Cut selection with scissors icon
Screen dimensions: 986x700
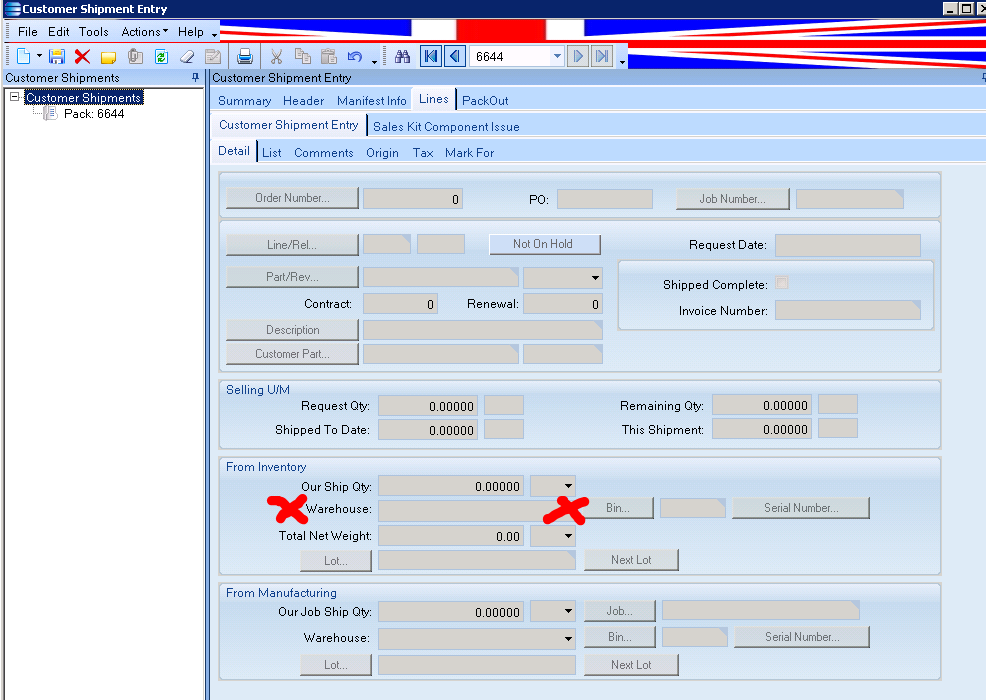(x=276, y=57)
